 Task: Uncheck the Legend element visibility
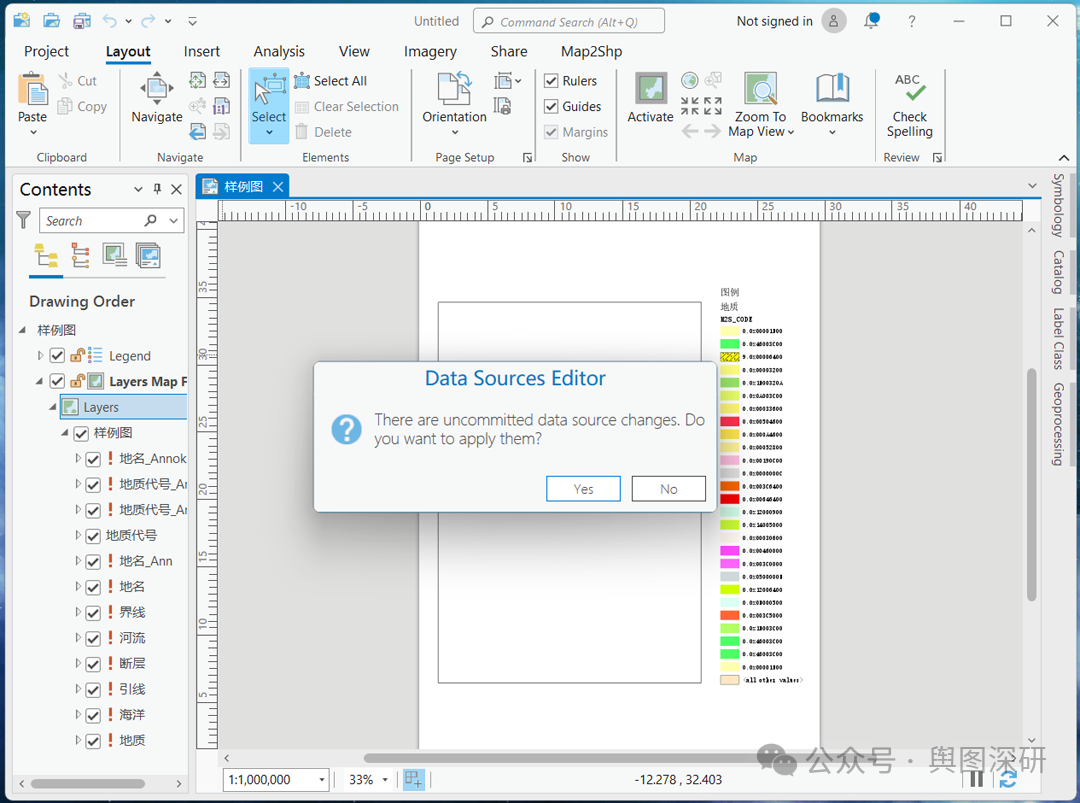pos(57,355)
